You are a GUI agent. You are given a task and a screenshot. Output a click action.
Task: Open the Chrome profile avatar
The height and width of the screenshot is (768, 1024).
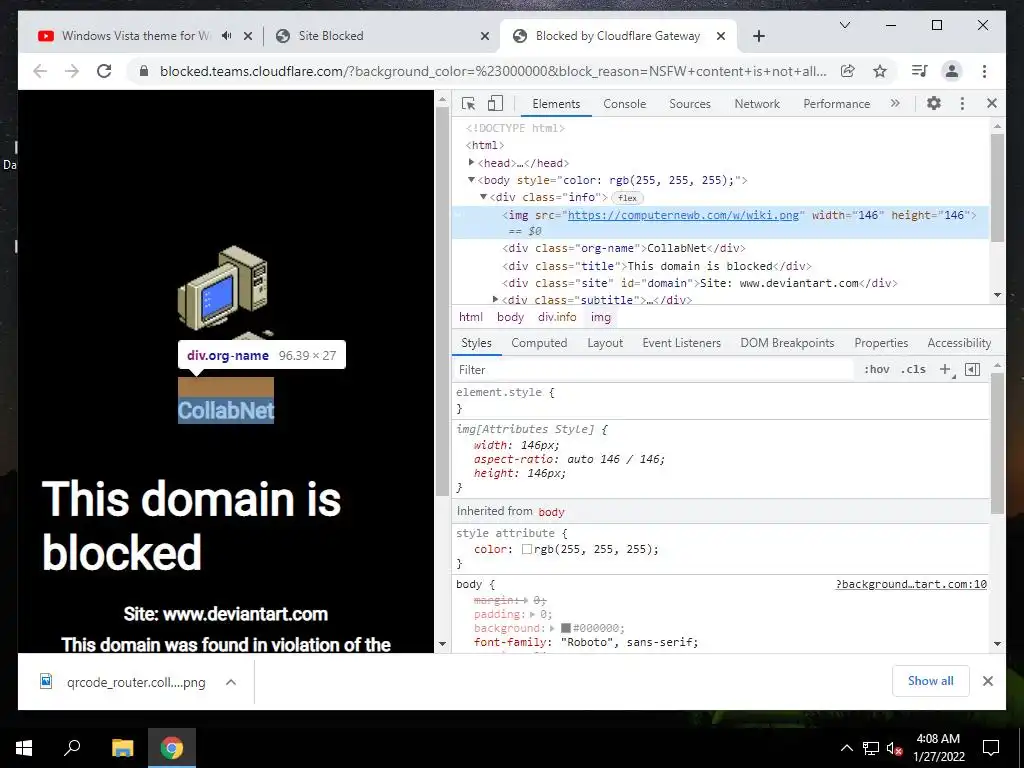952,71
